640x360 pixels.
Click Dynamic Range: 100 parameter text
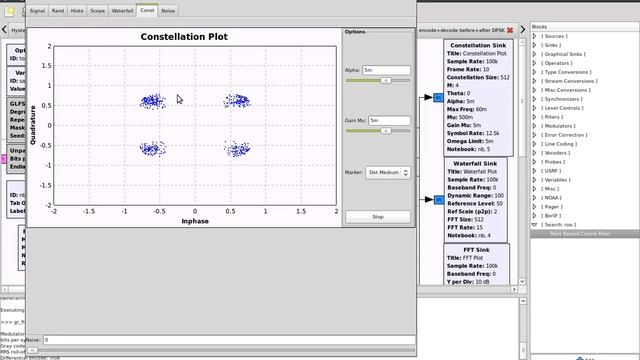(476, 196)
